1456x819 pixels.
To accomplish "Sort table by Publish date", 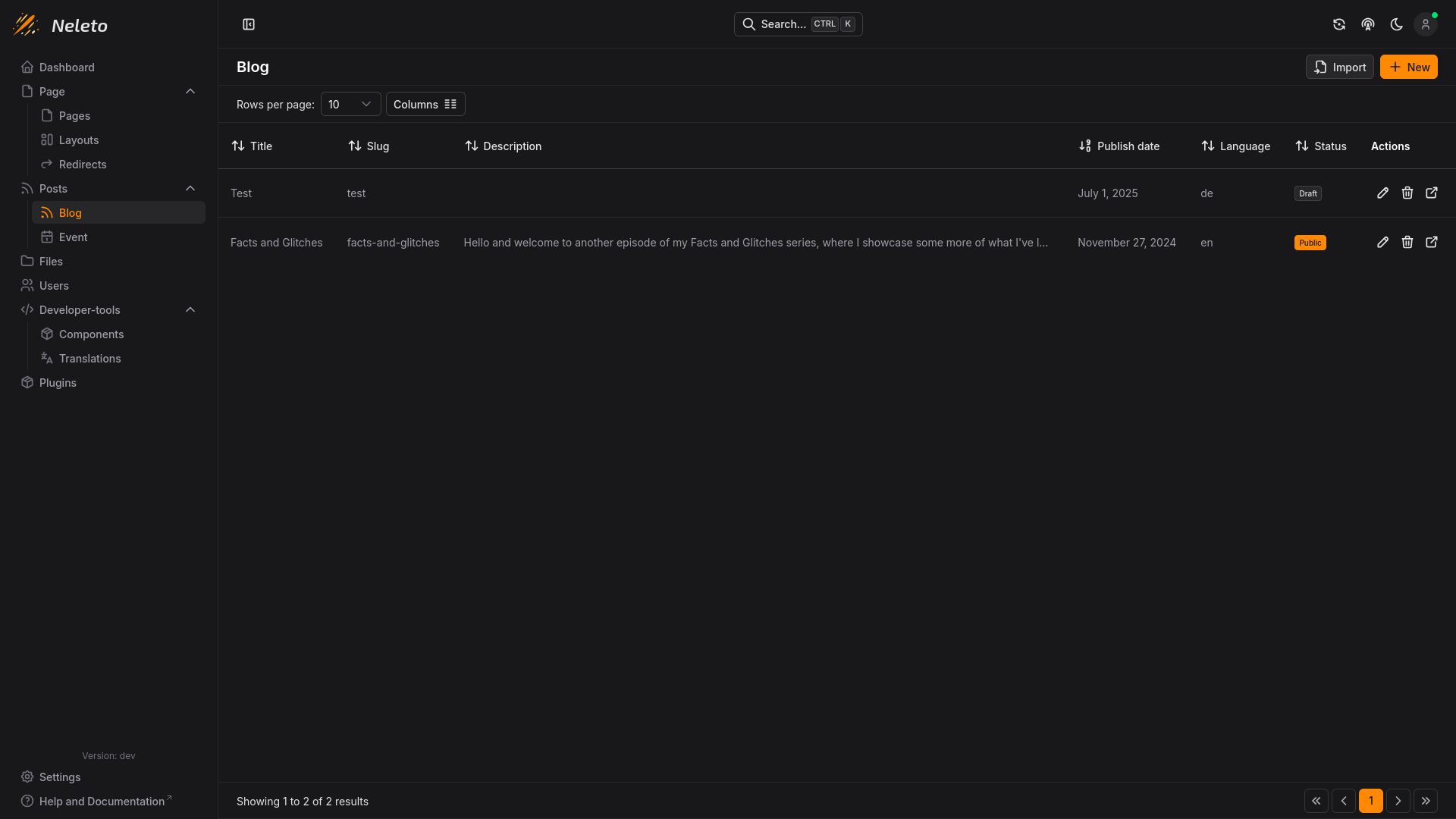I will 1119,146.
